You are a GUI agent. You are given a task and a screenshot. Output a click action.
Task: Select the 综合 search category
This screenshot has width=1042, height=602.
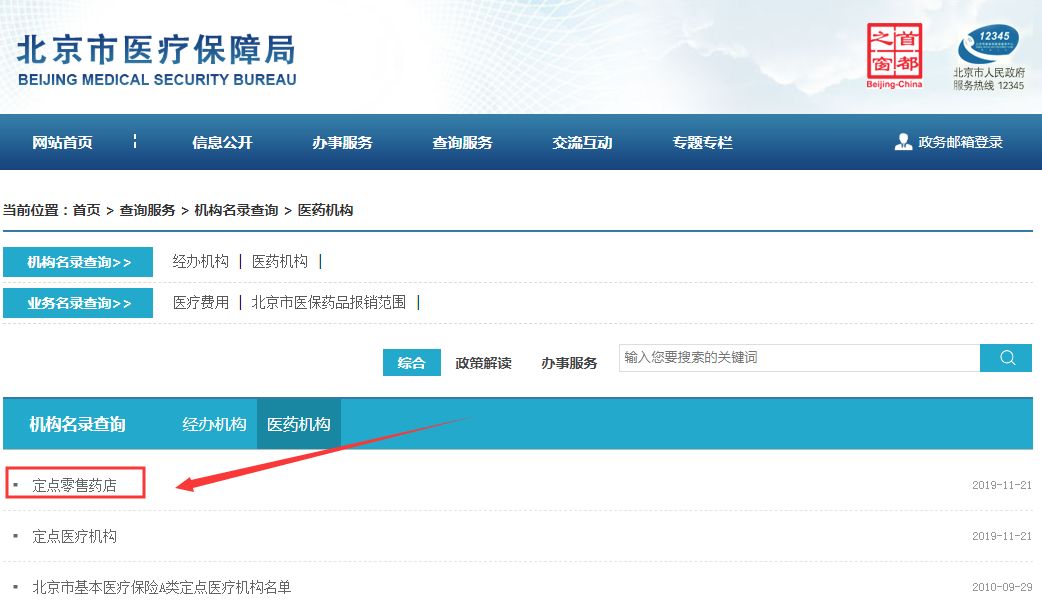pyautogui.click(x=411, y=362)
